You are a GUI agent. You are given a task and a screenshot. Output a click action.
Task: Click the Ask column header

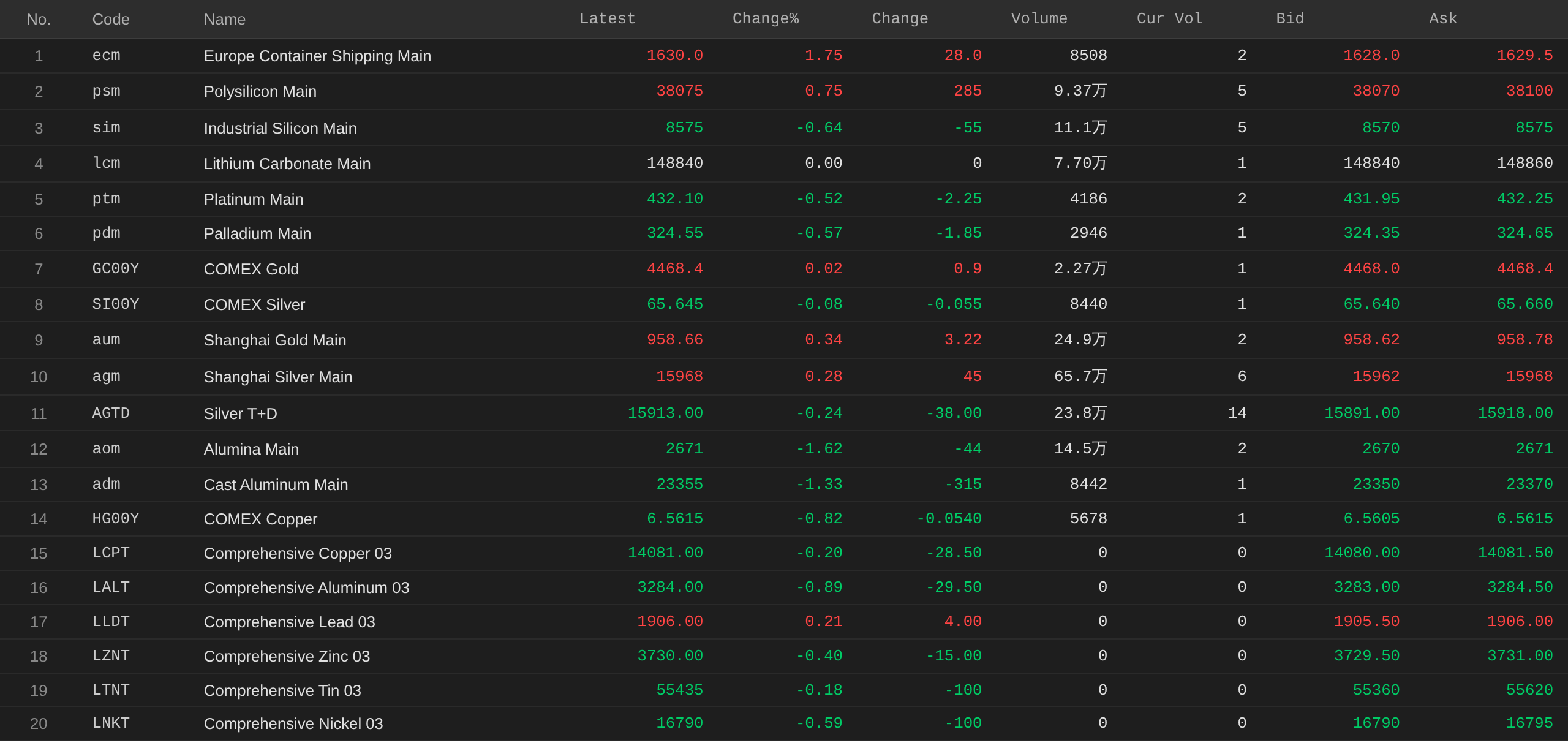1443,19
